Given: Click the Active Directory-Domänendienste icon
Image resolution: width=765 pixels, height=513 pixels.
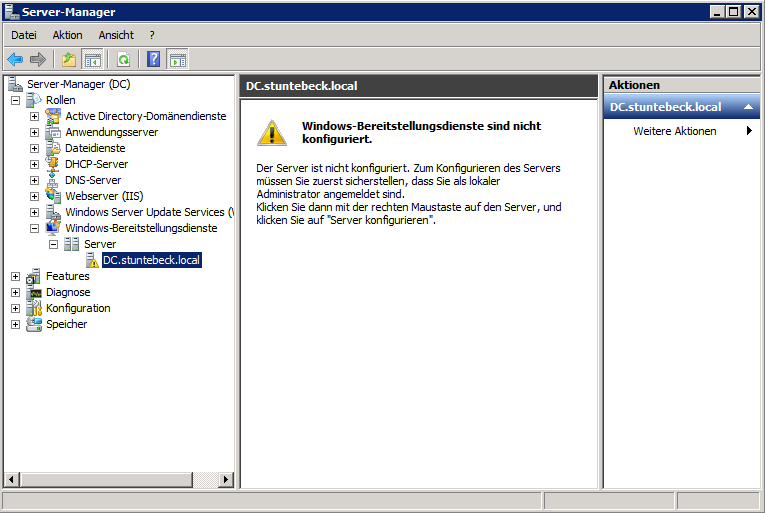Looking at the screenshot, I should [53, 116].
